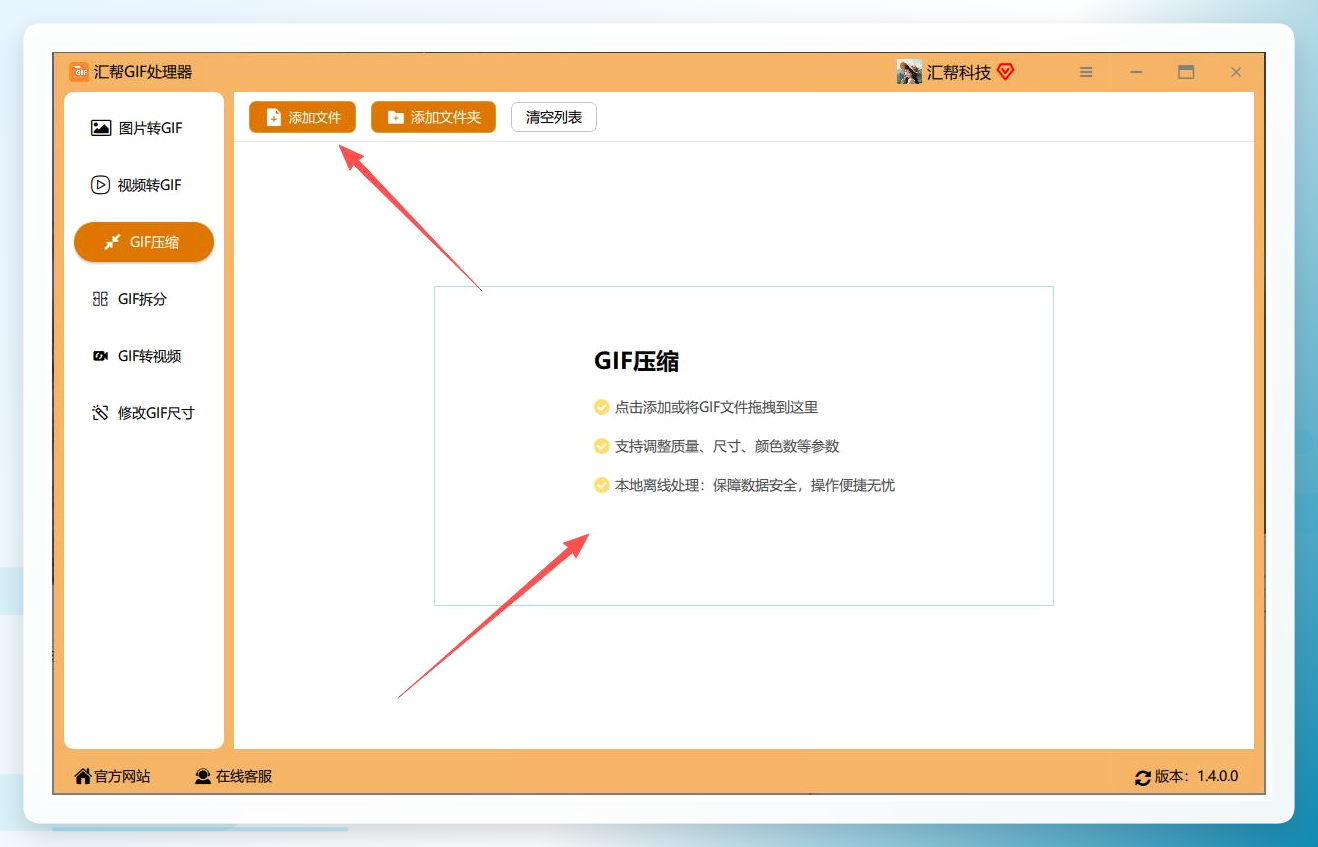The height and width of the screenshot is (847, 1318).
Task: Close the 汇帮GIF处理器 window
Action: click(x=1236, y=72)
